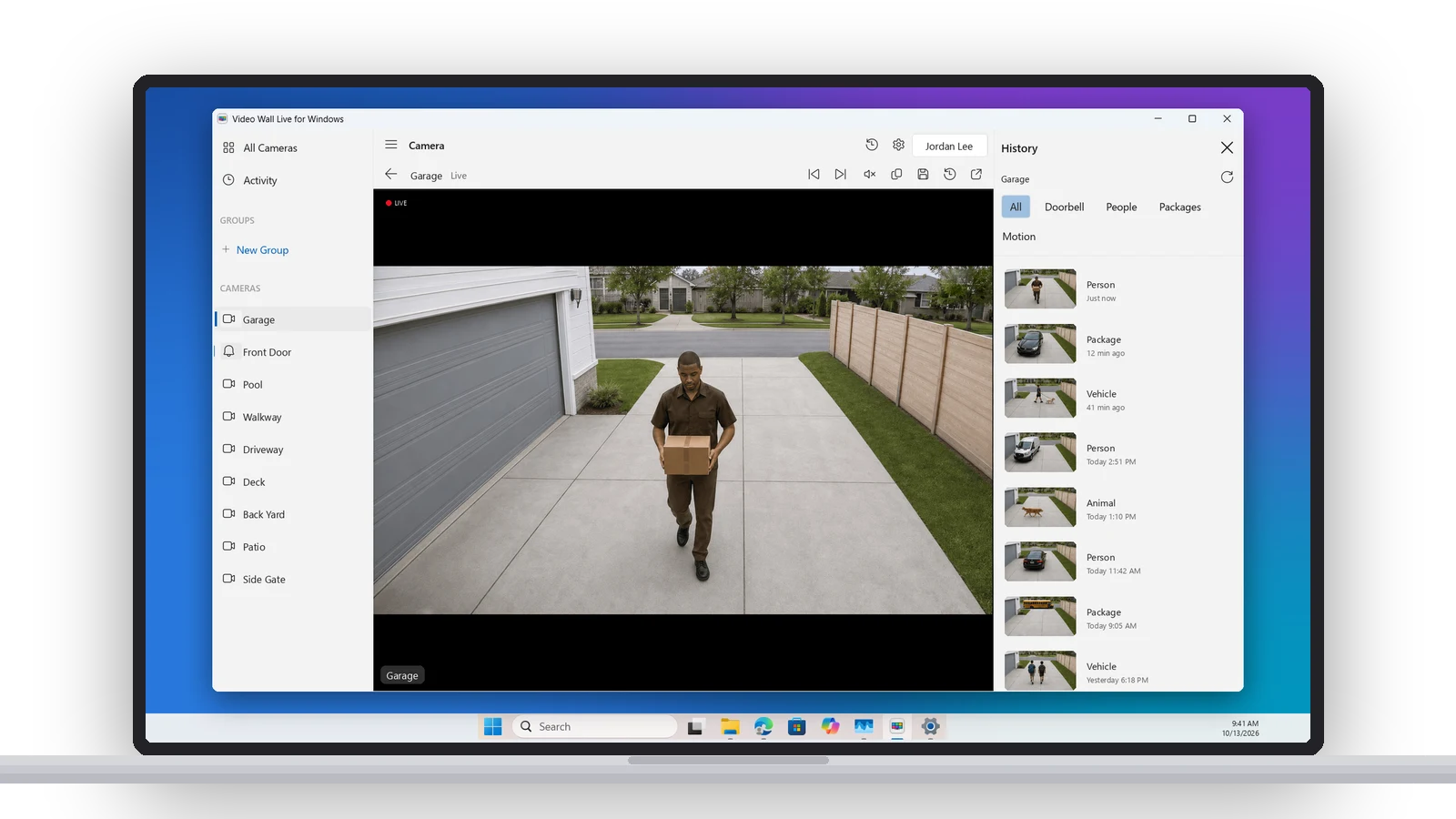Select the Back Yard camera

coord(292,514)
